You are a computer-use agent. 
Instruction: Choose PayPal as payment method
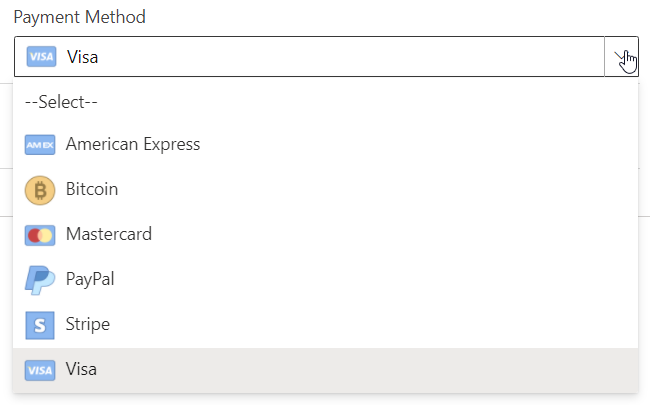[x=325, y=279]
